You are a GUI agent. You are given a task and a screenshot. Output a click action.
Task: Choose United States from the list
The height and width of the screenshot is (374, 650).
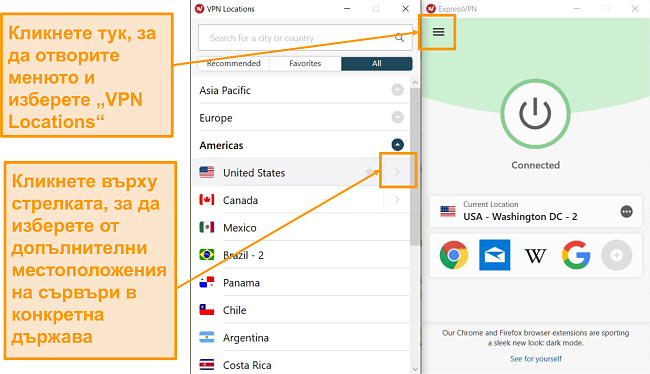pos(254,173)
